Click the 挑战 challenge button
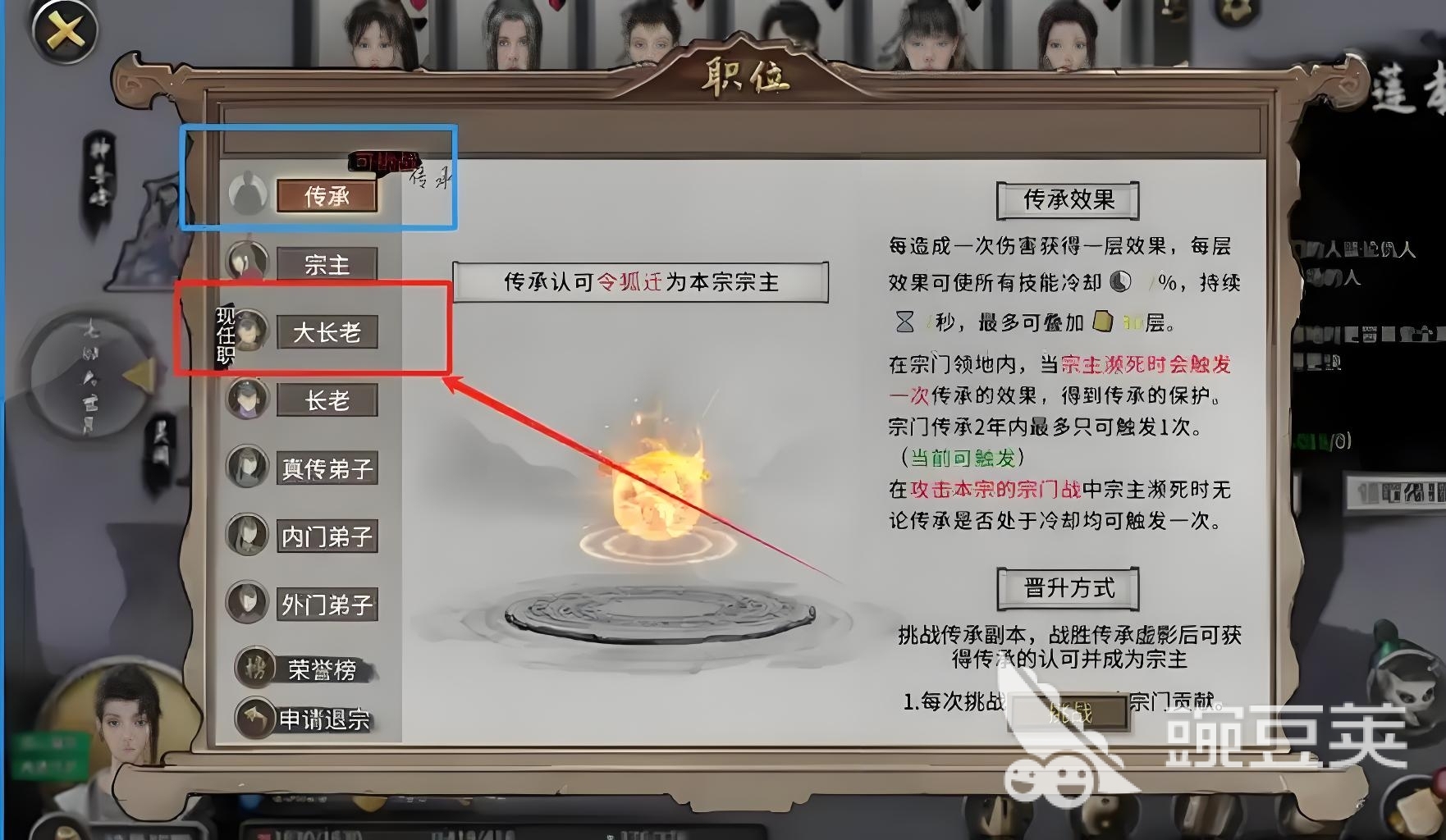Viewport: 1446px width, 840px height. [x=1069, y=712]
